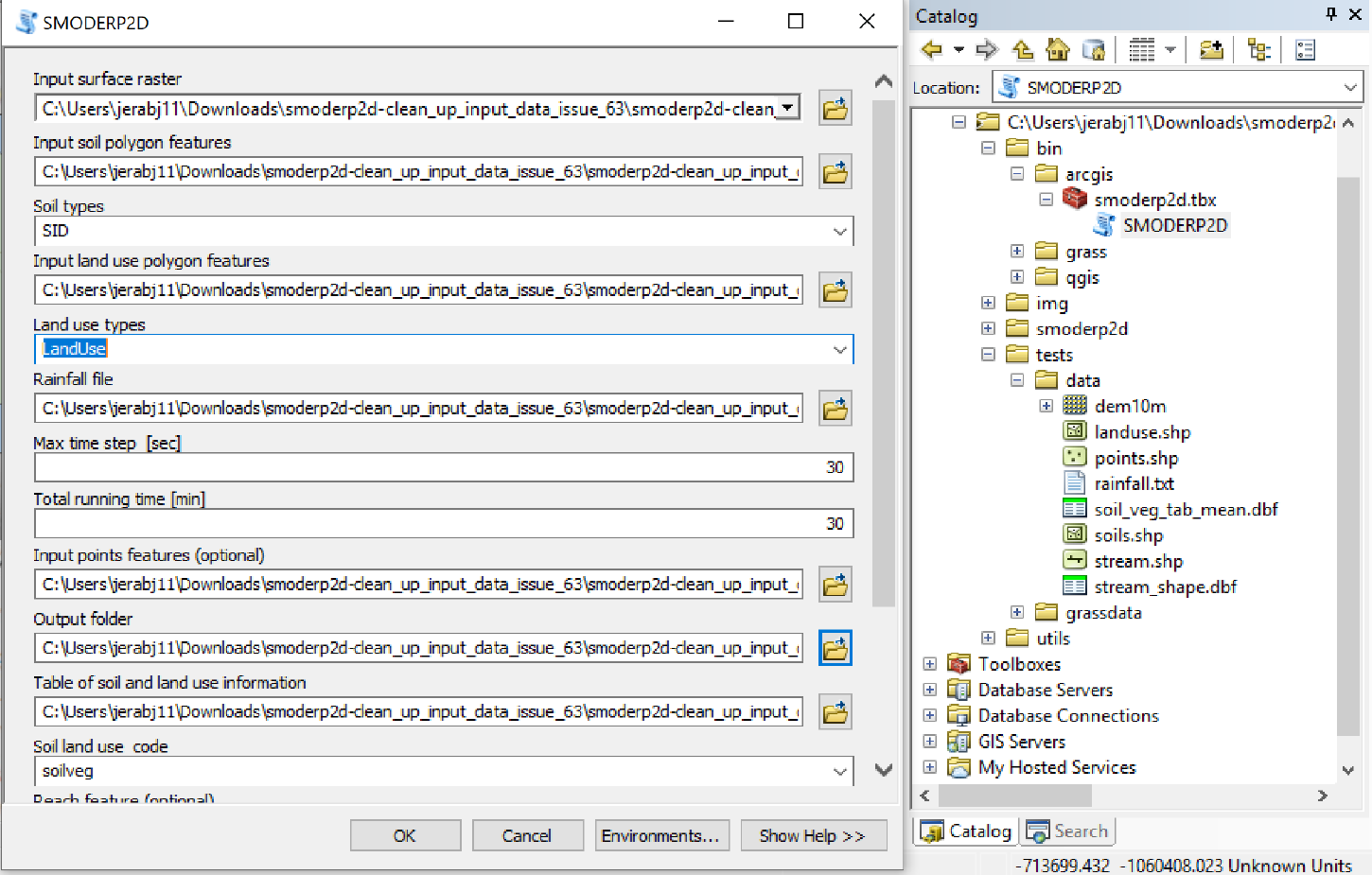Expand the Database Servers node

(929, 691)
